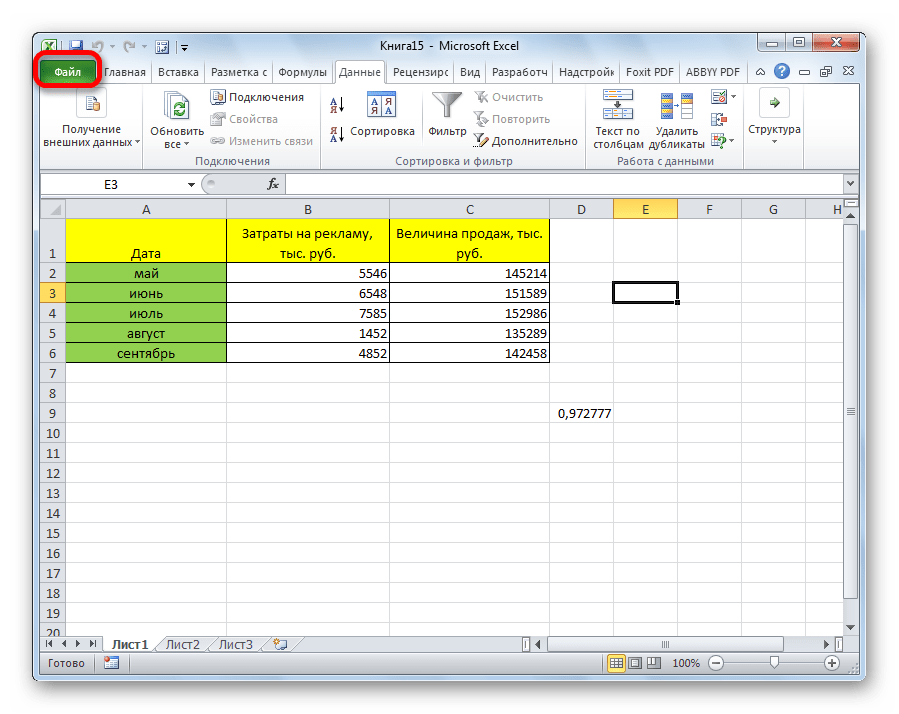Viewport: 899px width, 714px height.
Task: Sort ascending with the A-Я icon
Action: [336, 104]
